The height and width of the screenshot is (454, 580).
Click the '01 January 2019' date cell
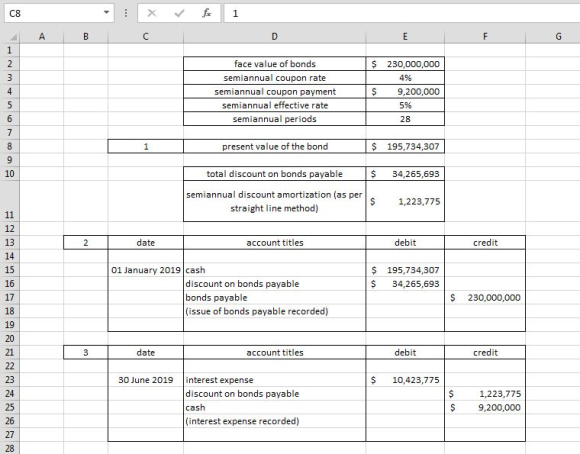point(146,270)
